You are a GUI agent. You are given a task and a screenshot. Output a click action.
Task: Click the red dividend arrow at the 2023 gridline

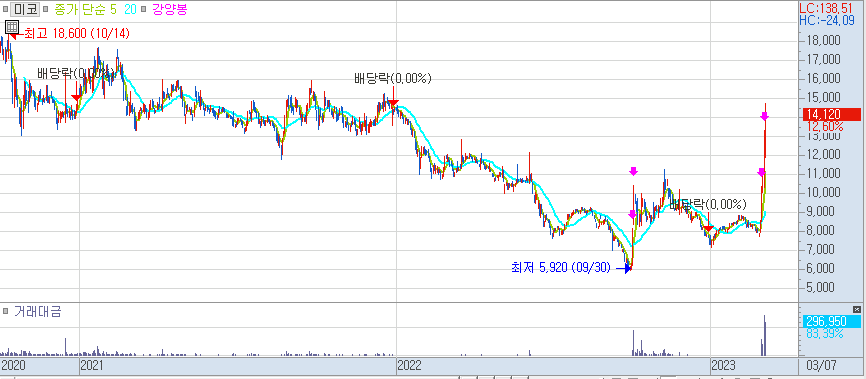tap(709, 228)
